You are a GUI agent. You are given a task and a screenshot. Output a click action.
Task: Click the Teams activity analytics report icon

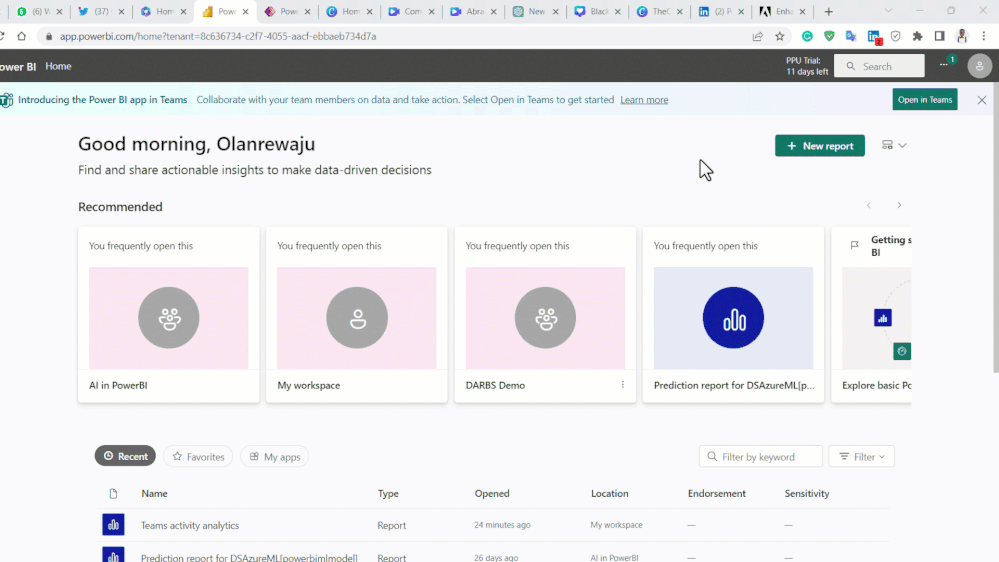[x=113, y=524]
